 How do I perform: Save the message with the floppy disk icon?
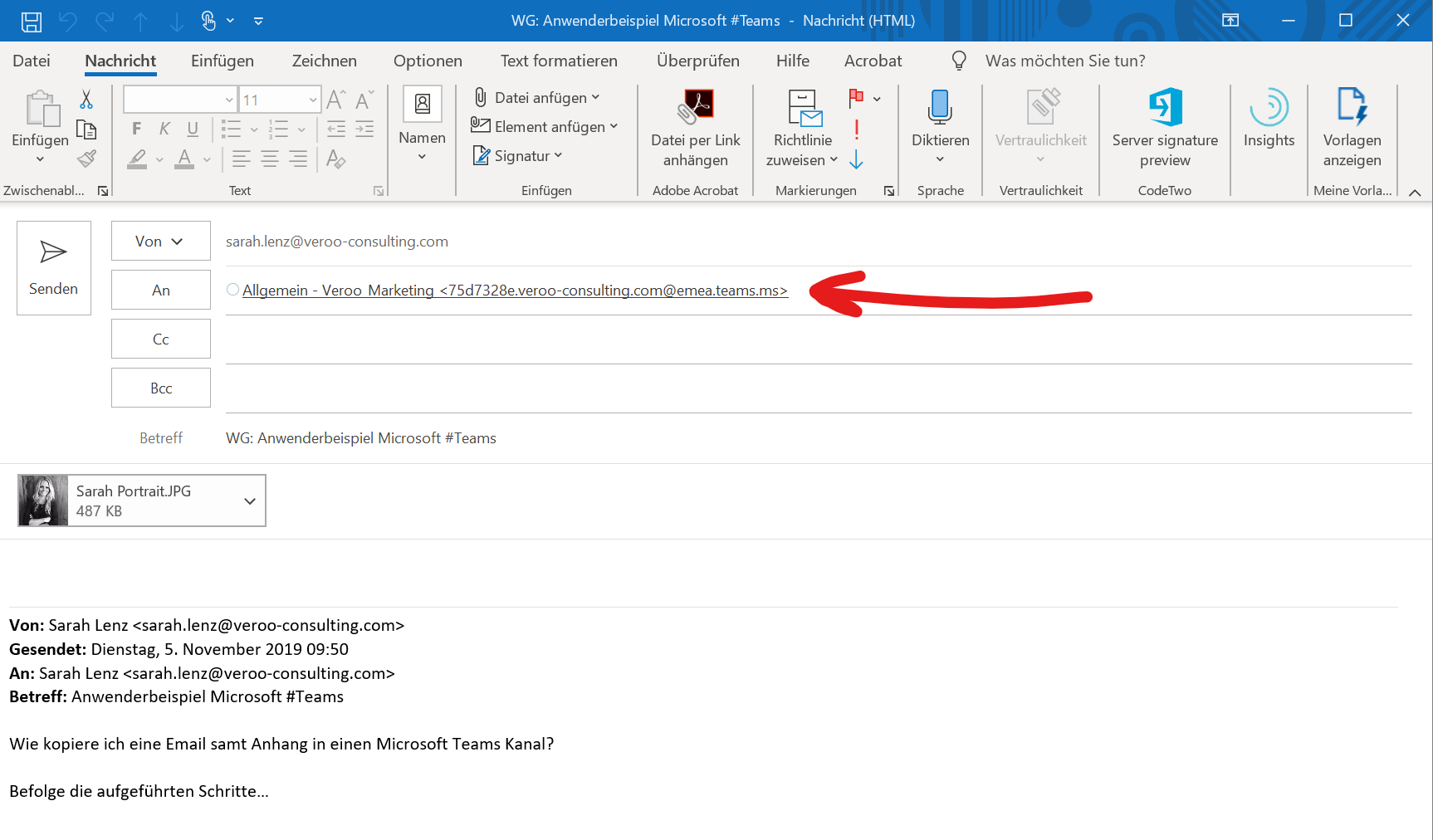point(32,22)
